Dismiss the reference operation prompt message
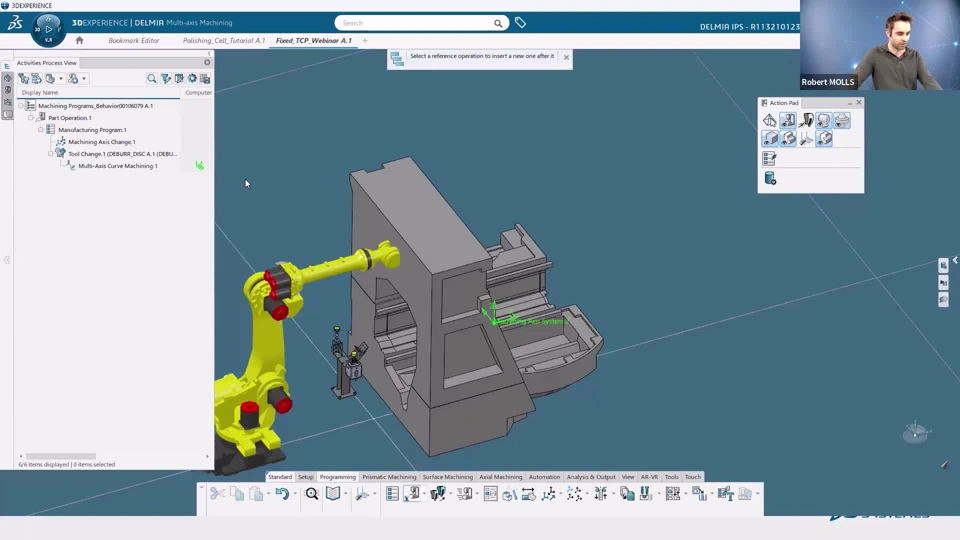This screenshot has width=960, height=540. click(566, 57)
